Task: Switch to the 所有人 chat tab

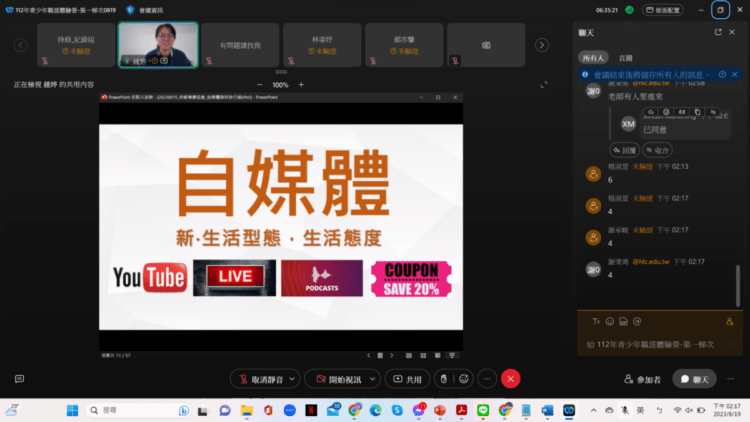Action: tap(593, 58)
